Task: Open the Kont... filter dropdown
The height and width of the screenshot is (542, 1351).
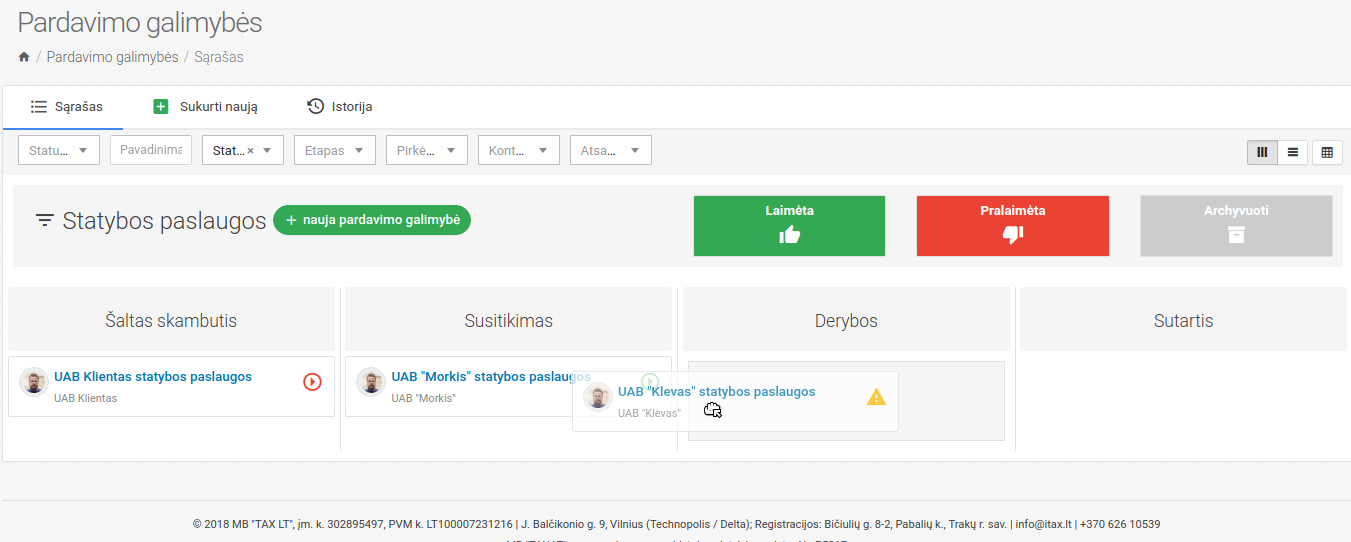Action: [x=518, y=151]
